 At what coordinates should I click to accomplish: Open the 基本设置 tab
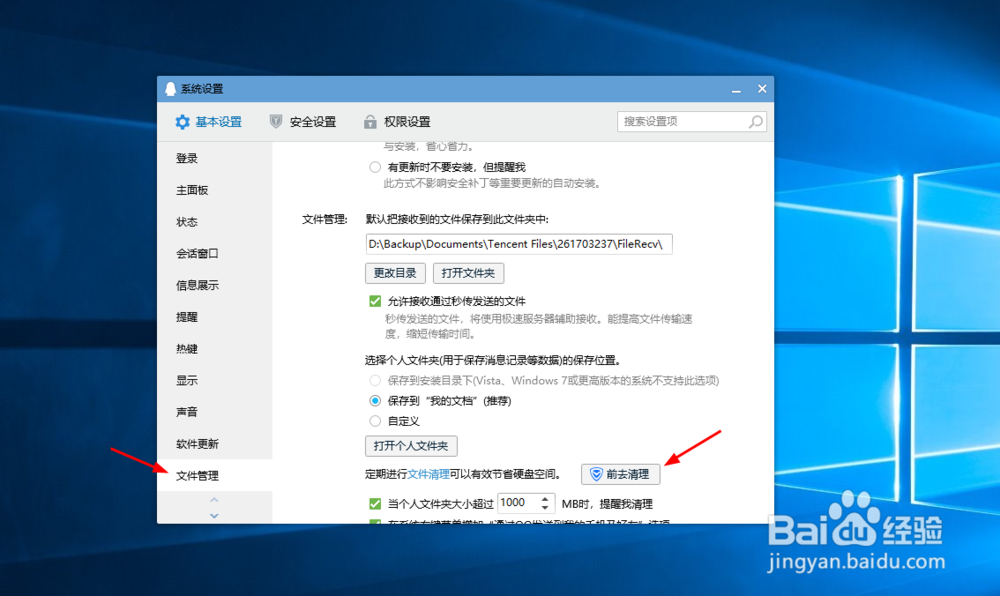point(209,122)
